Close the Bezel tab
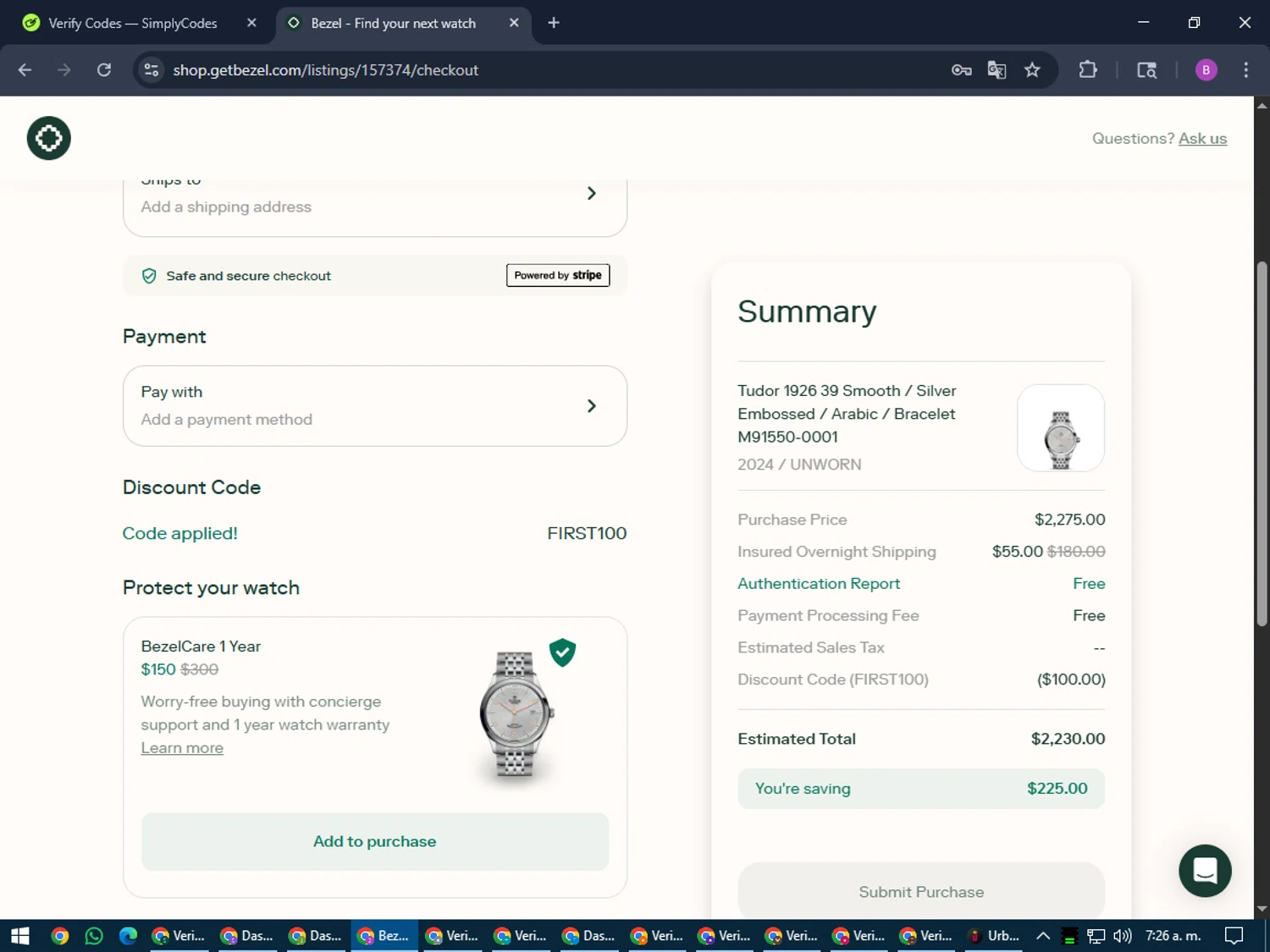 coord(514,23)
